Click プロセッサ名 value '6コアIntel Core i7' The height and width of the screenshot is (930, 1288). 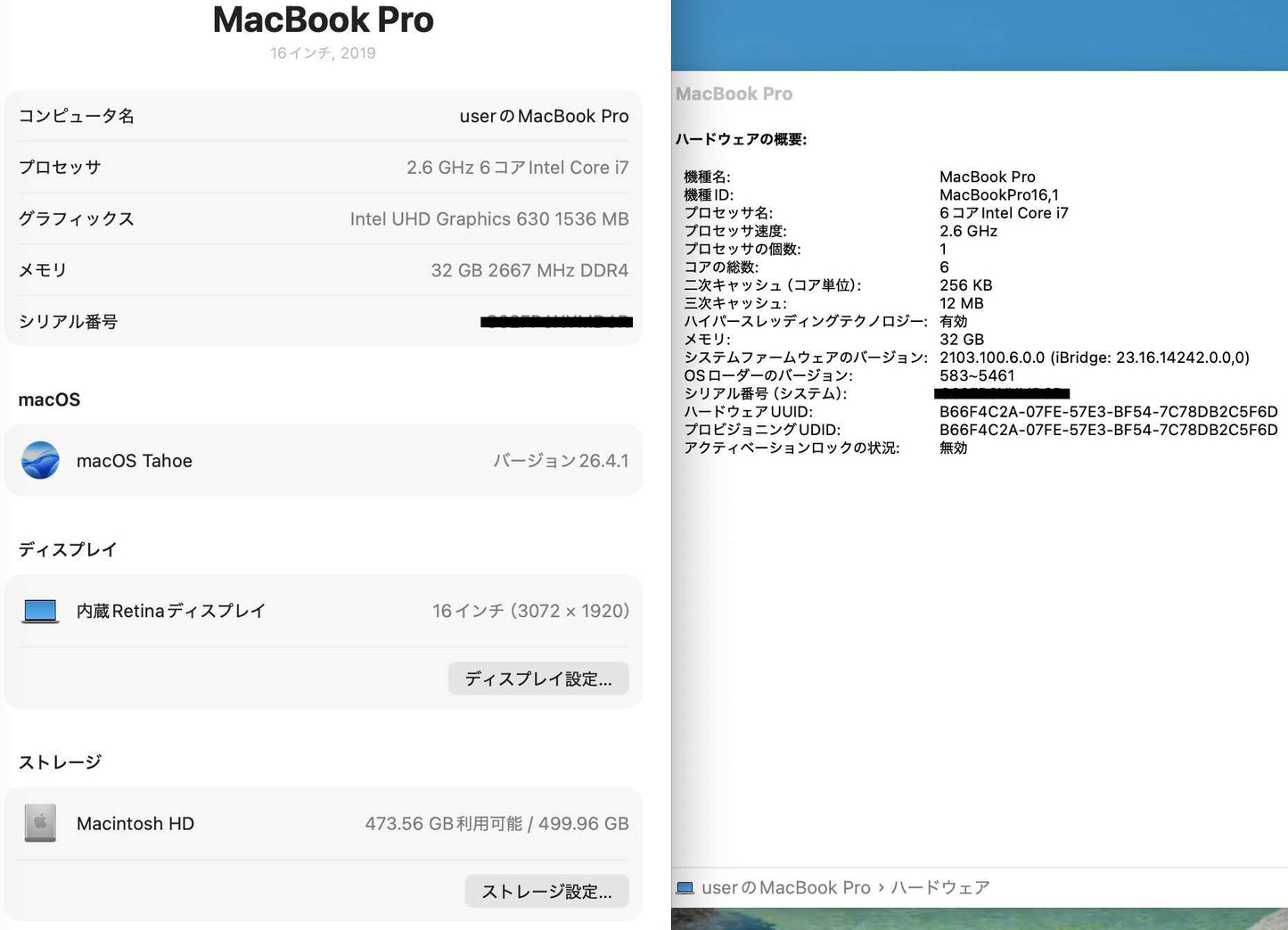click(x=1004, y=213)
